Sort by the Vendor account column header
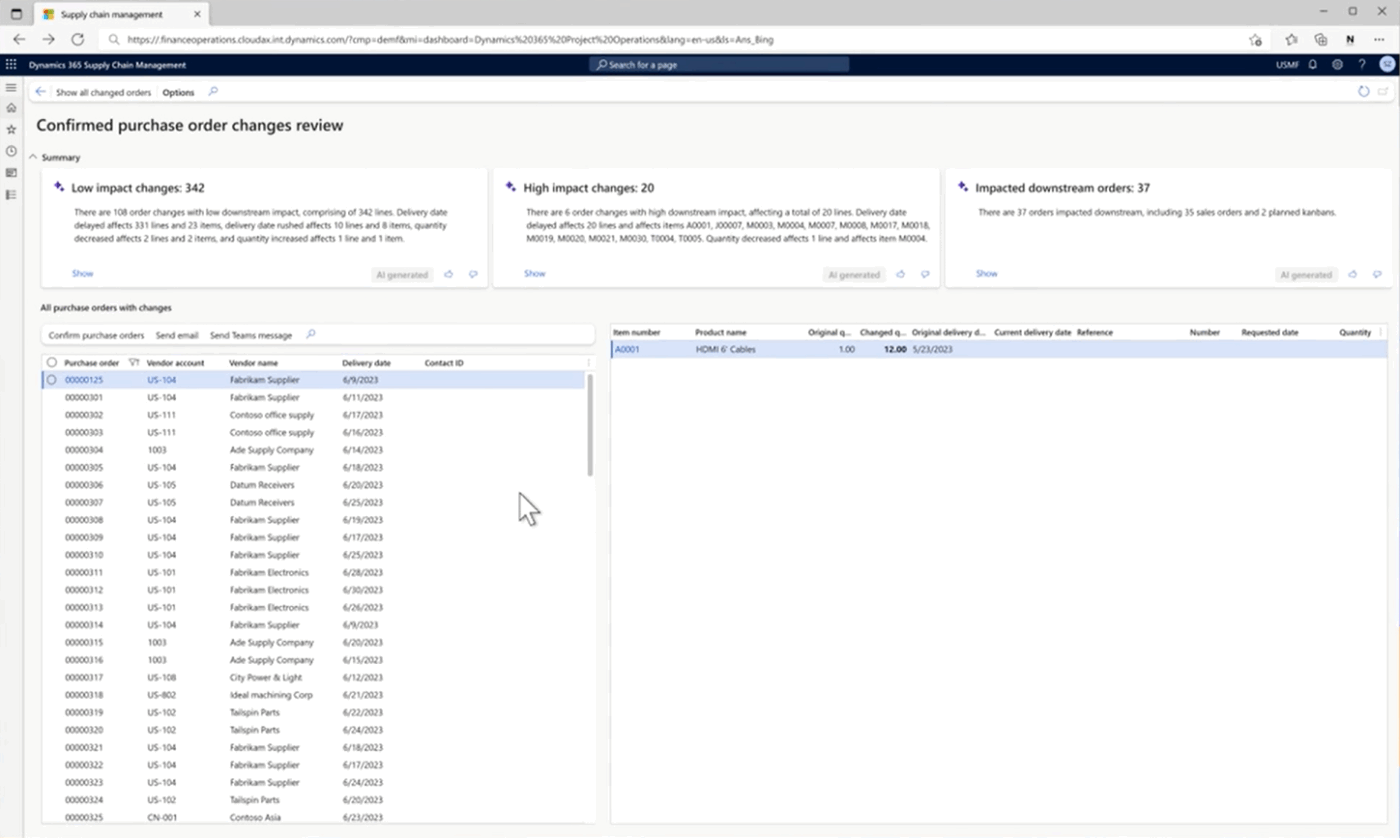This screenshot has height=838, width=1400. pyautogui.click(x=175, y=363)
